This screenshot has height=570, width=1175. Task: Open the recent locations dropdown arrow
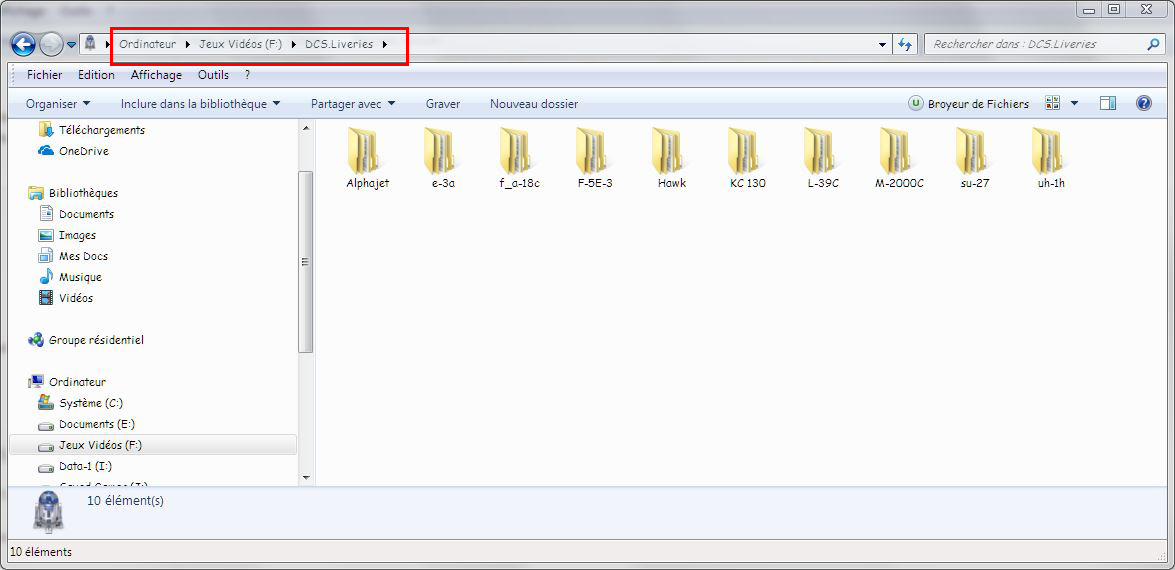71,45
